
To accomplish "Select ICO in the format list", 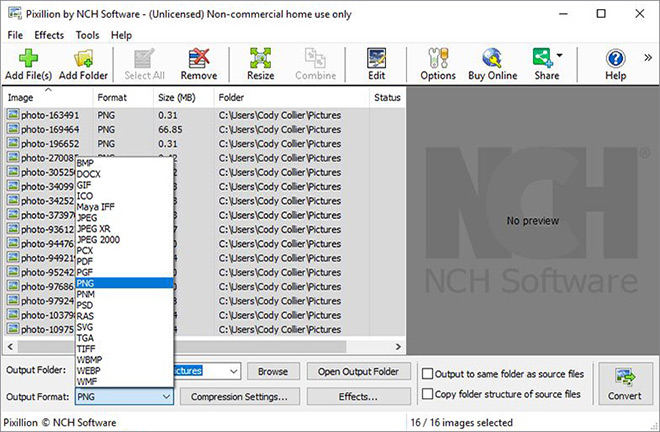I will click(x=124, y=196).
